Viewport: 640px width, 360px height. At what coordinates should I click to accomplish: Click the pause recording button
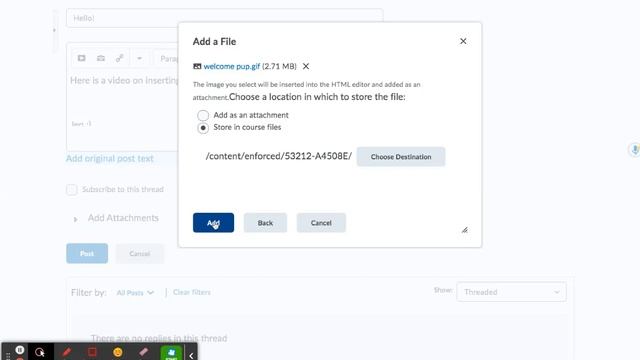click(20, 350)
